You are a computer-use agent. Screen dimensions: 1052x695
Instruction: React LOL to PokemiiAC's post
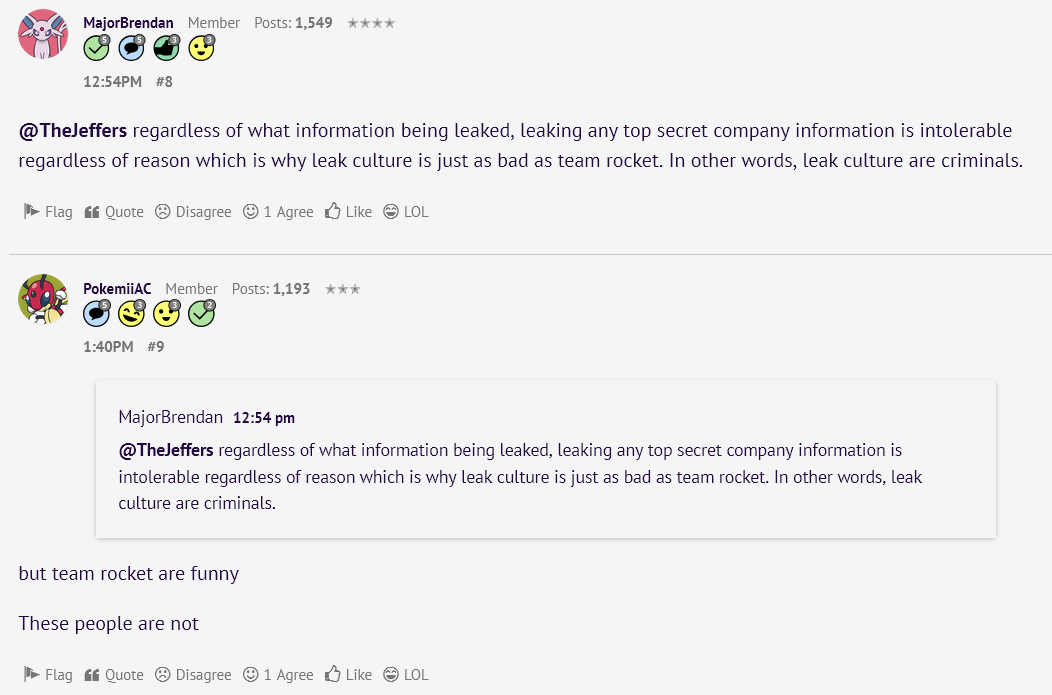[406, 675]
